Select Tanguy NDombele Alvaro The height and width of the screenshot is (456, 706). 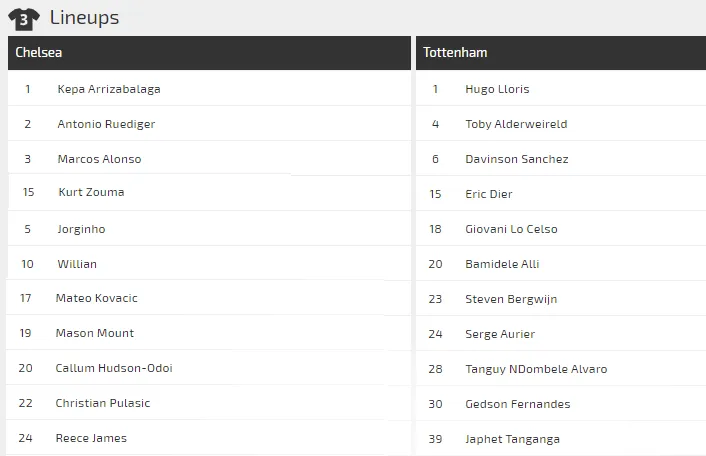(x=536, y=369)
